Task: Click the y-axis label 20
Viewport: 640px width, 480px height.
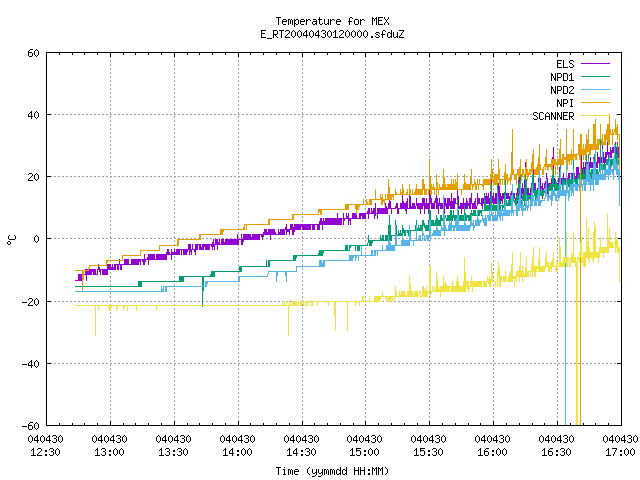Action: point(33,178)
